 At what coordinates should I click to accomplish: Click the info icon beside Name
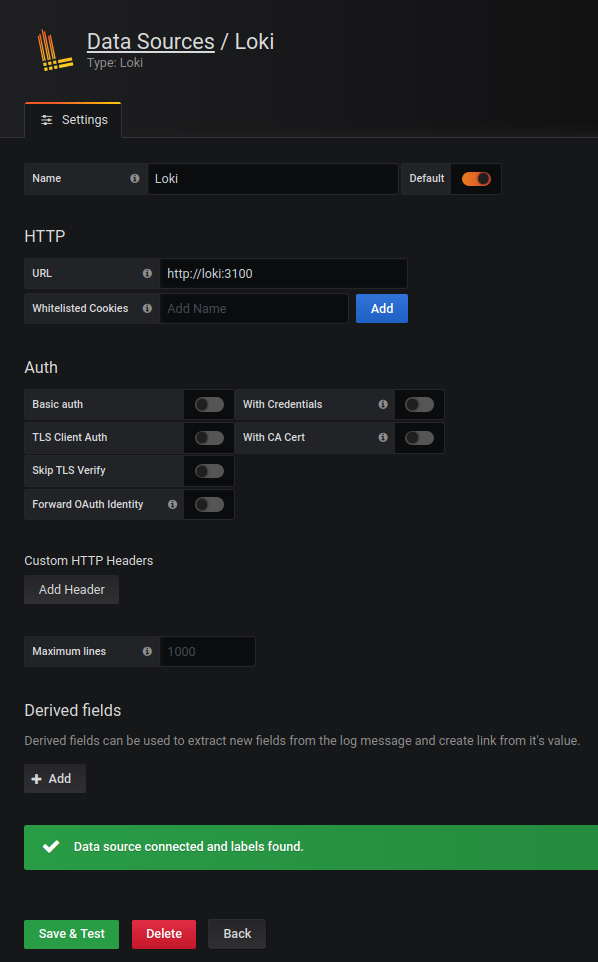(135, 179)
